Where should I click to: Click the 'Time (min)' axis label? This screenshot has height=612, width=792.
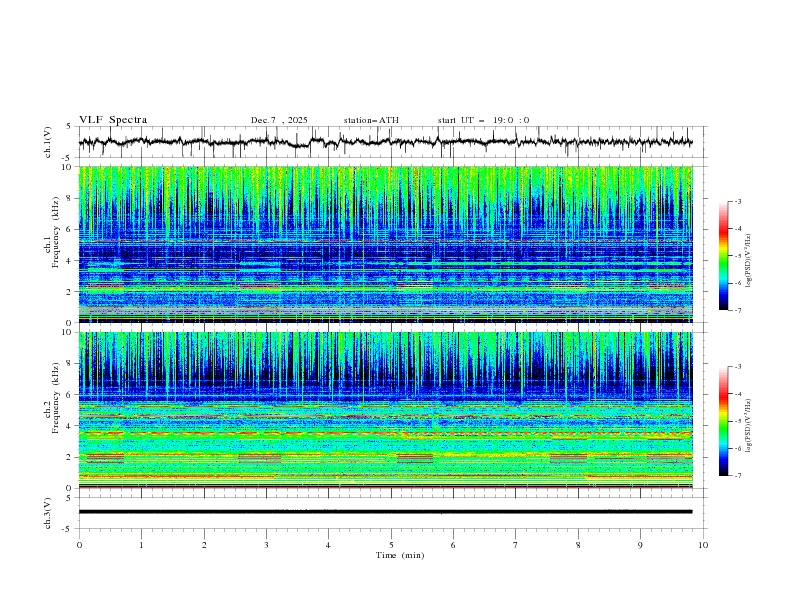click(x=400, y=555)
